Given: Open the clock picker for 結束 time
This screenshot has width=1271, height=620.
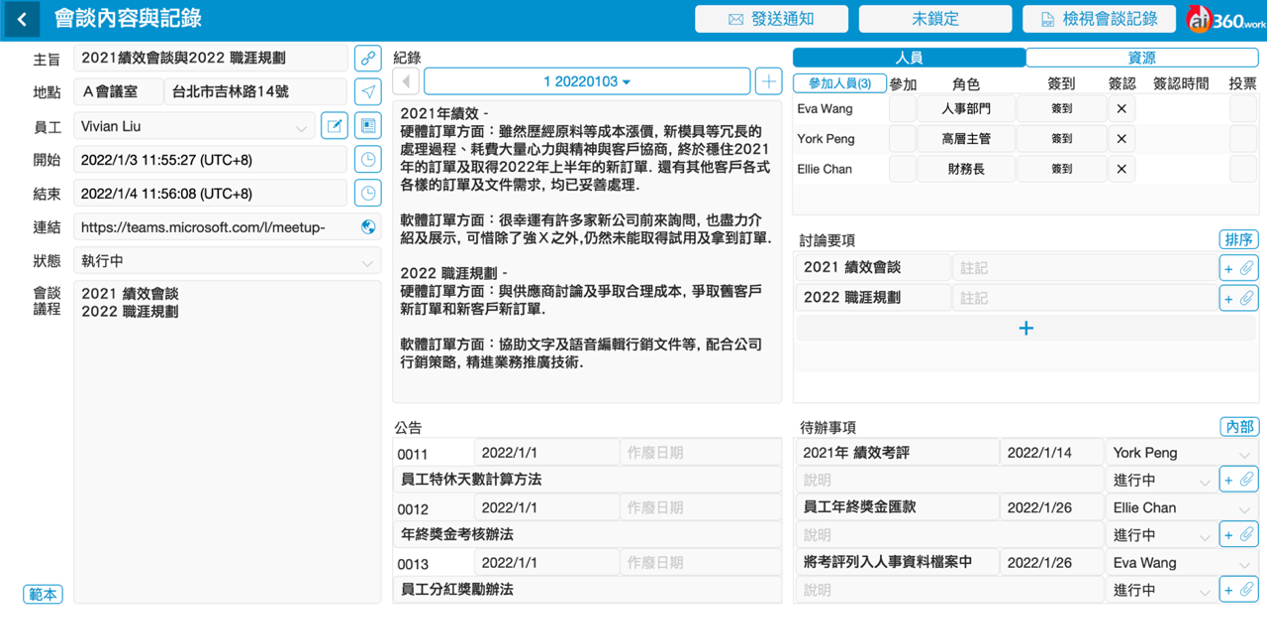Looking at the screenshot, I should 368,193.
